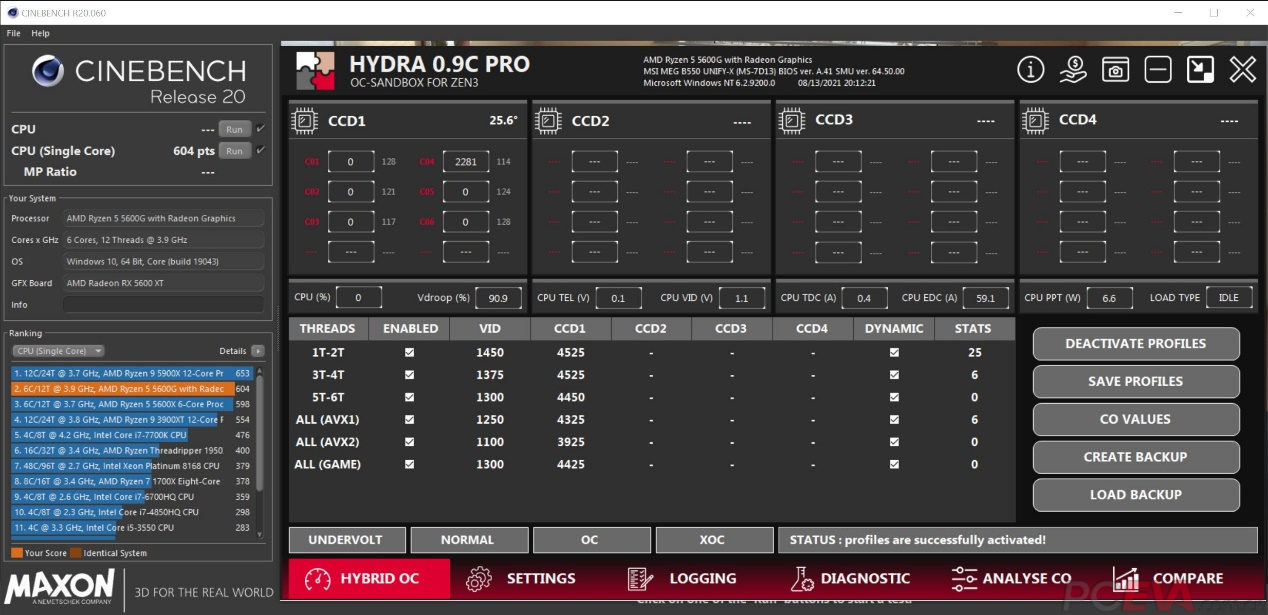Click the HYDRA compact mode arrow icon
This screenshot has width=1268, height=615.
[1200, 70]
